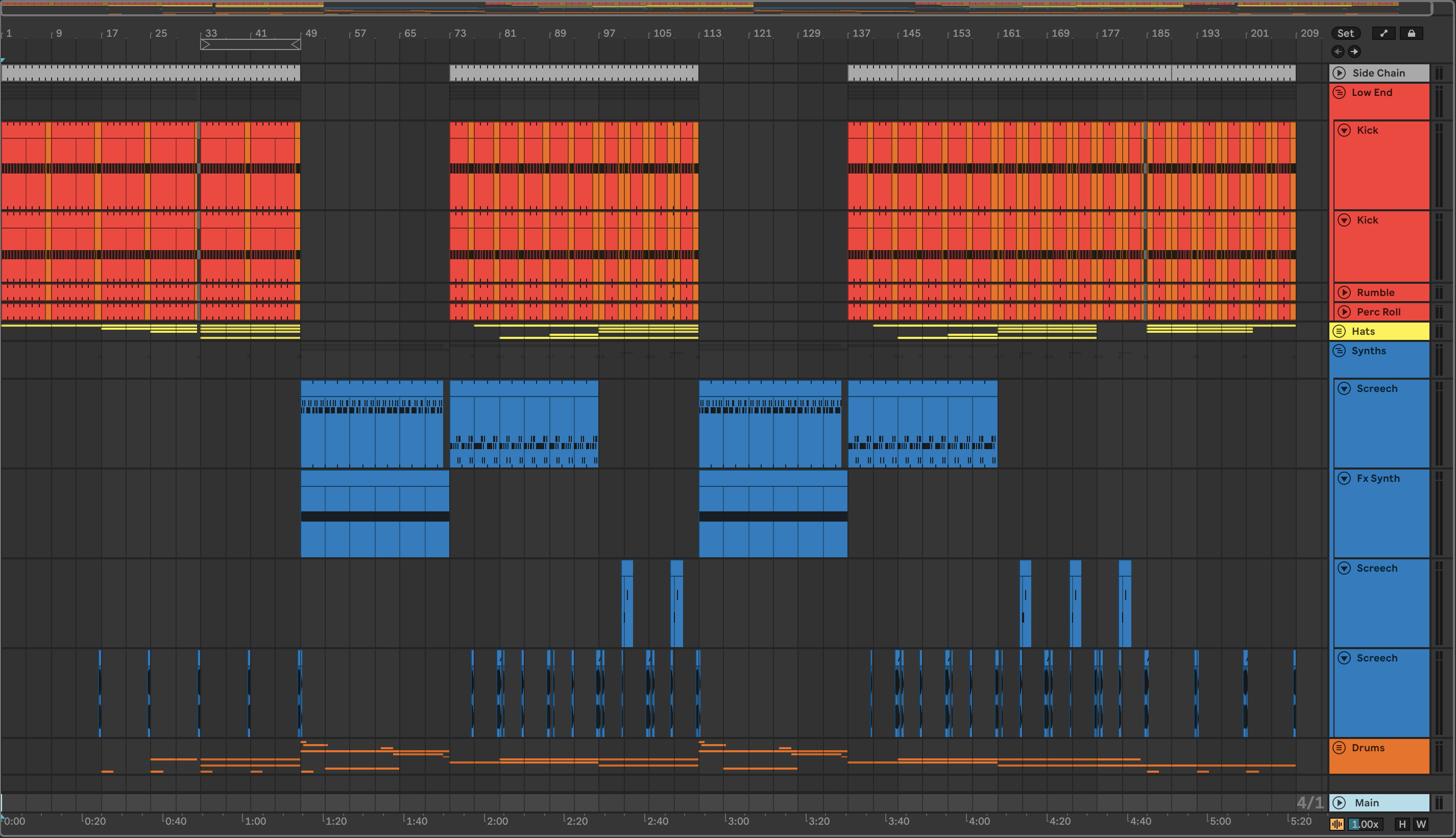The image size is (1456, 838).
Task: Toggle the orange waveform zoom icon
Action: tap(1337, 824)
